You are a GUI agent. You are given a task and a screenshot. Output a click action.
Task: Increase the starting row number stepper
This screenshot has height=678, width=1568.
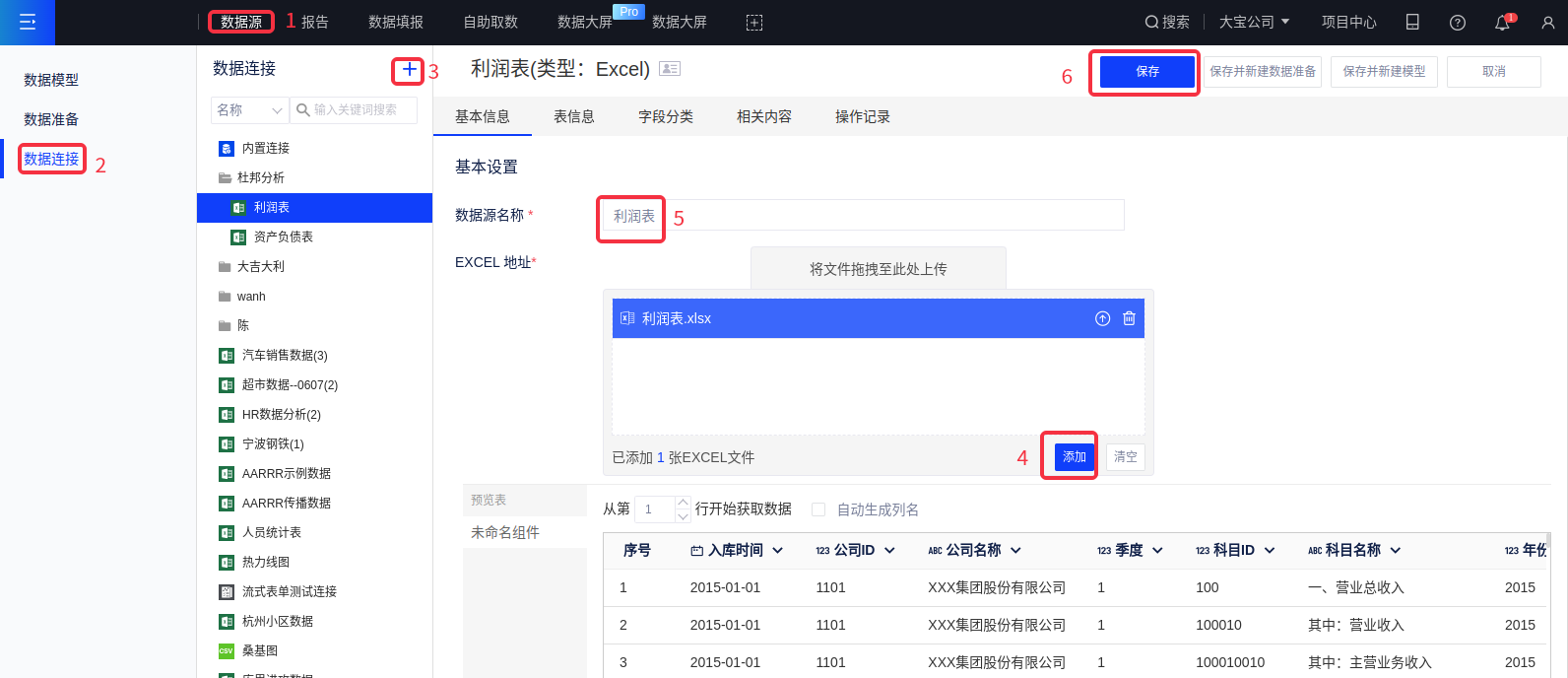point(684,503)
